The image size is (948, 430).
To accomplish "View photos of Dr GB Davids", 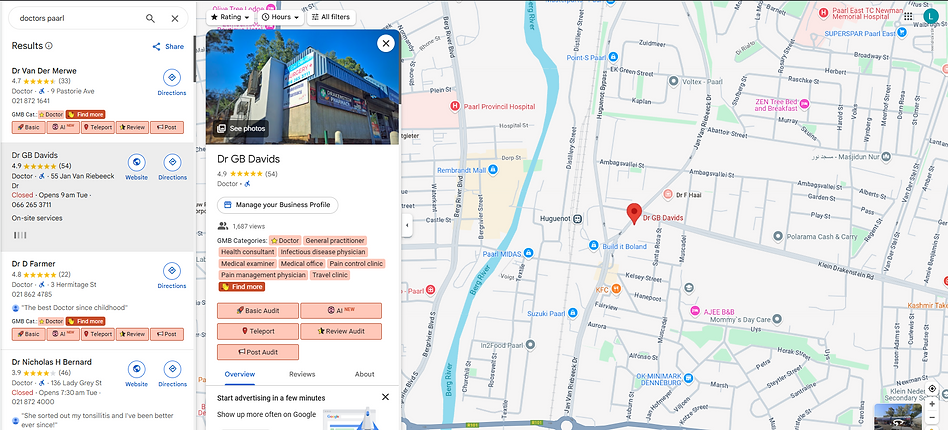I will click(x=241, y=128).
